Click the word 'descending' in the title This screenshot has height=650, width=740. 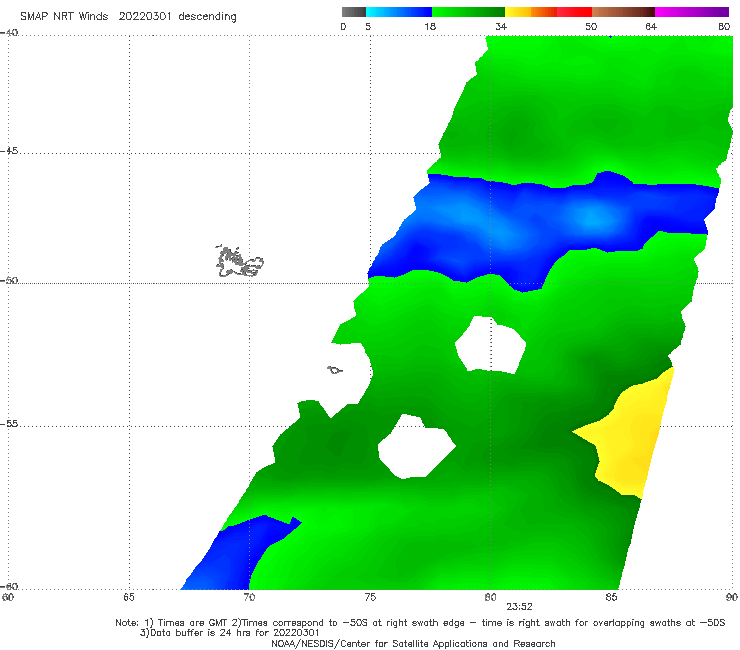(x=207, y=17)
